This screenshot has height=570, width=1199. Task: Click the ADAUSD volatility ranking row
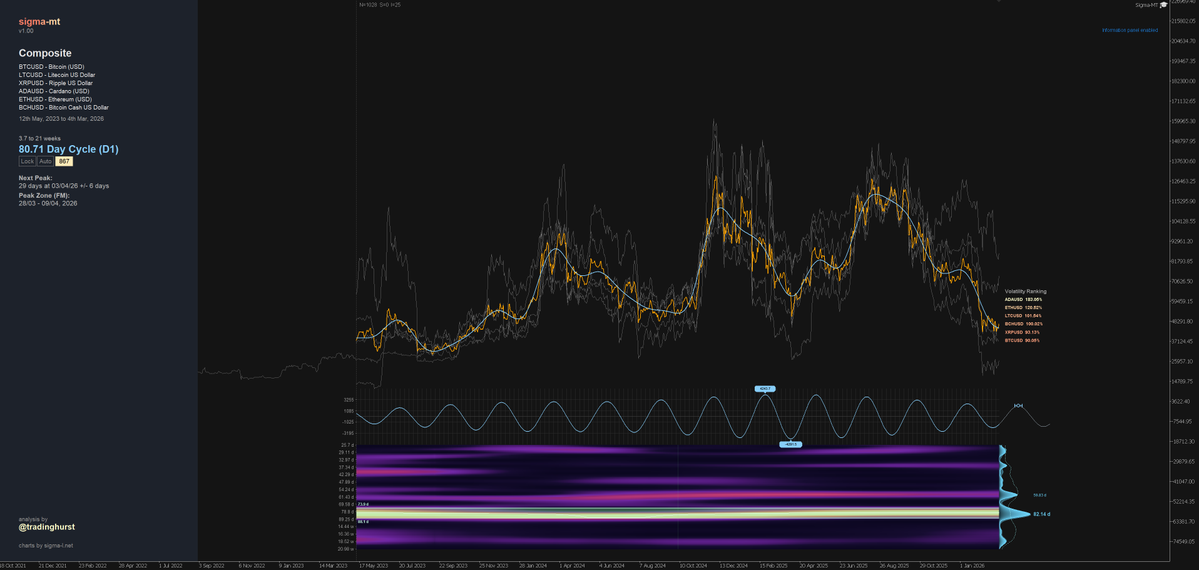tap(1023, 299)
